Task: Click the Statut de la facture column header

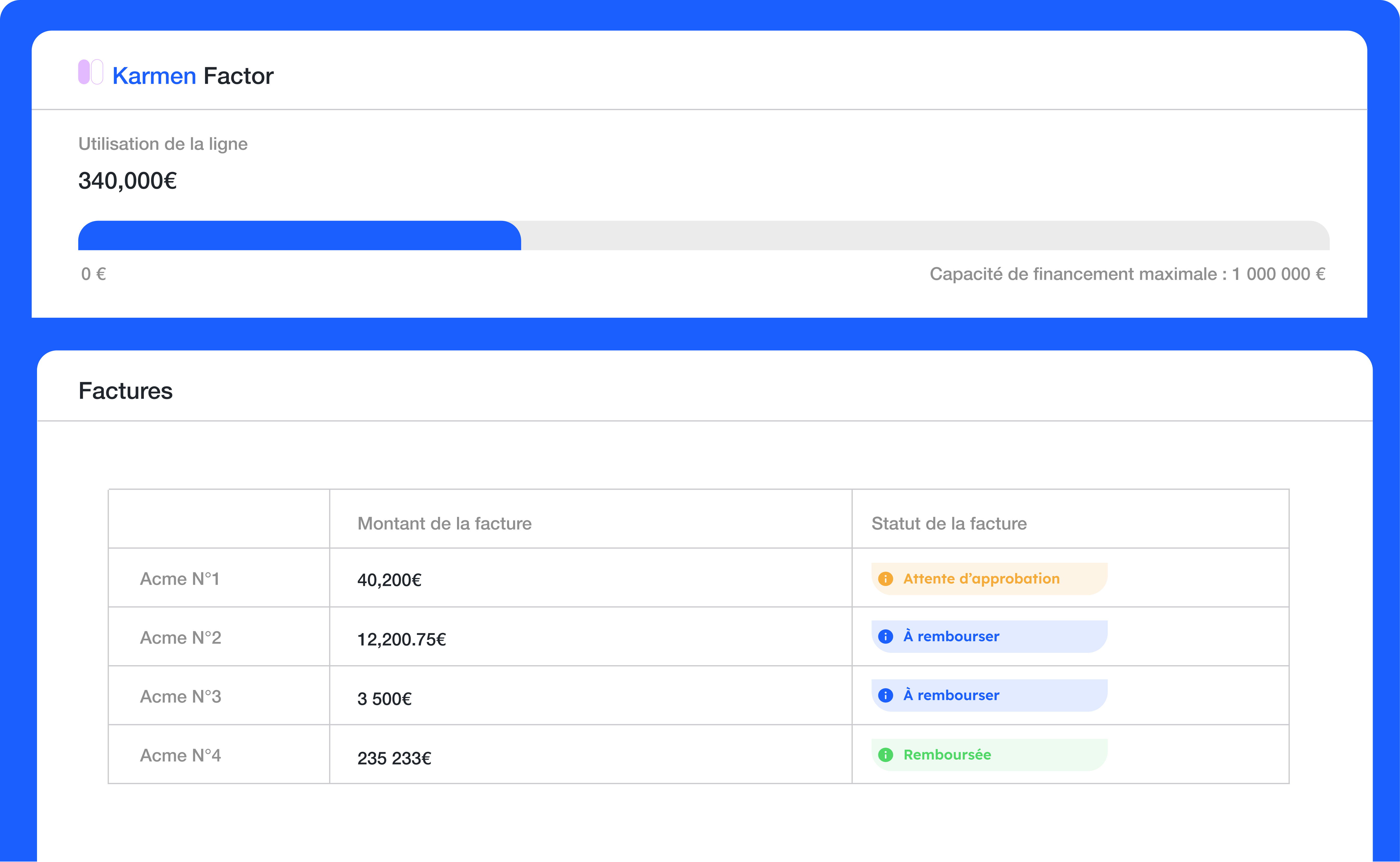Action: click(949, 523)
